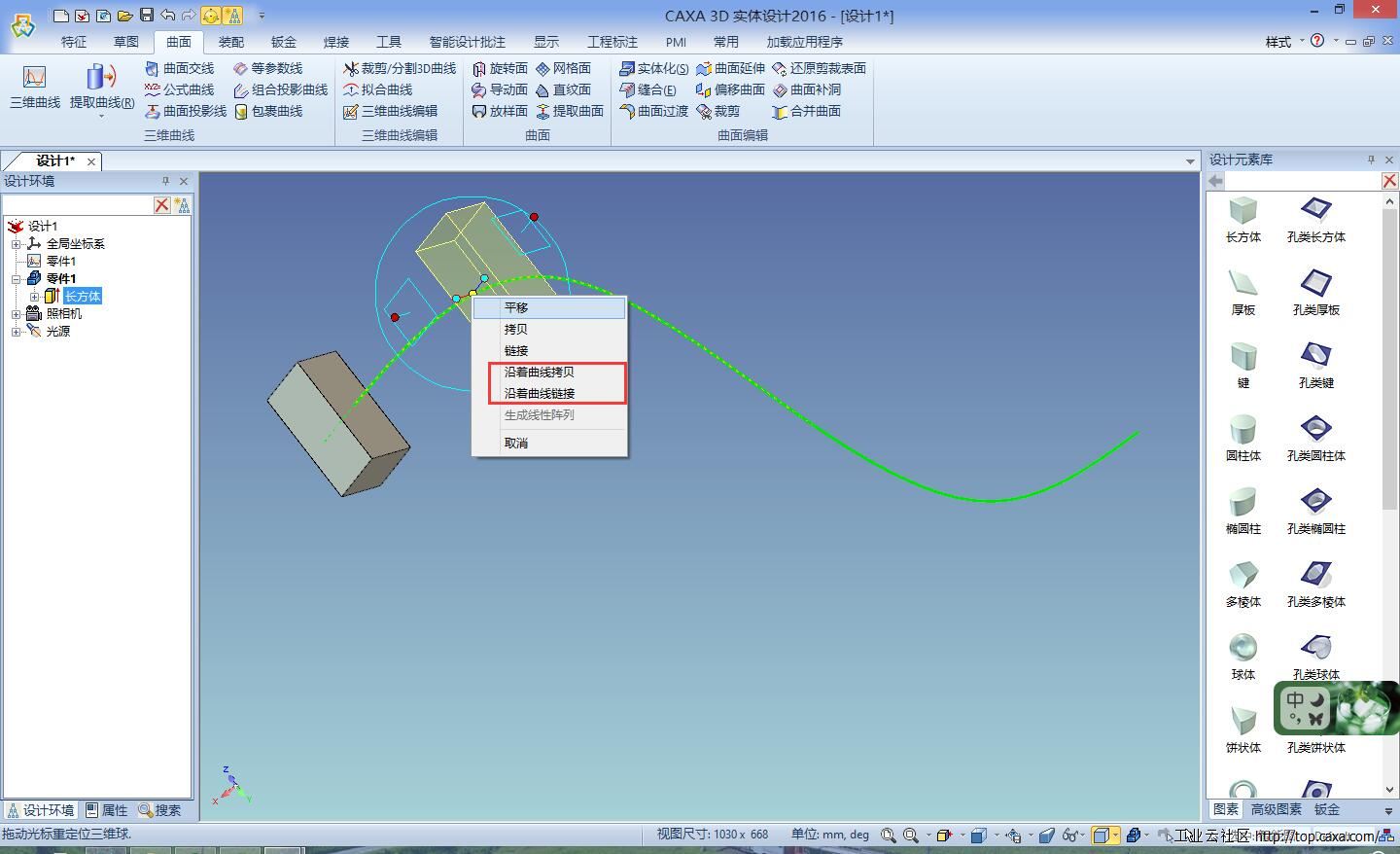Click 取消 to cancel the context menu
1400x854 pixels.
coord(549,444)
